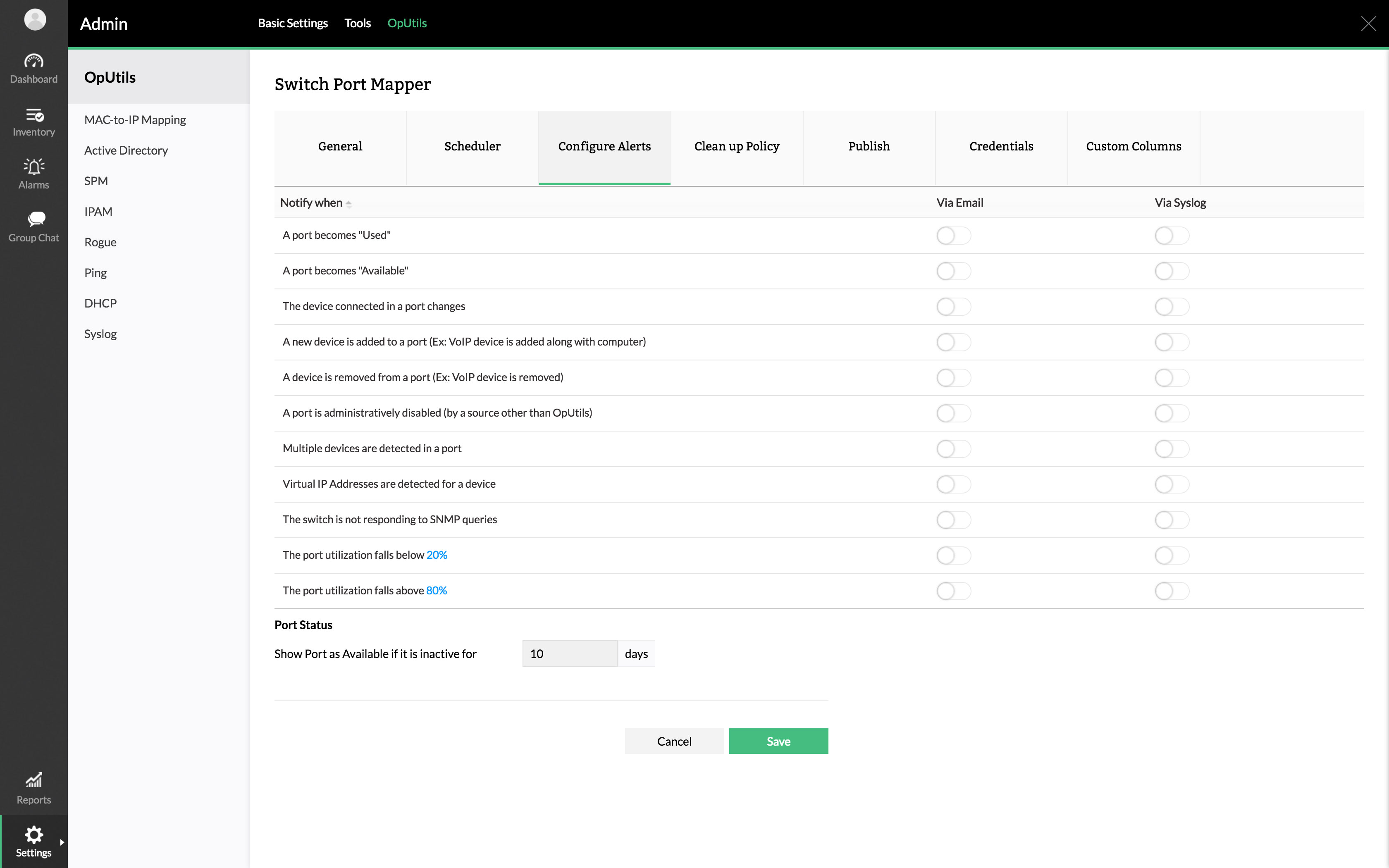Enable email alert for port becomes "Used"
Viewport: 1389px width, 868px height.
click(953, 235)
